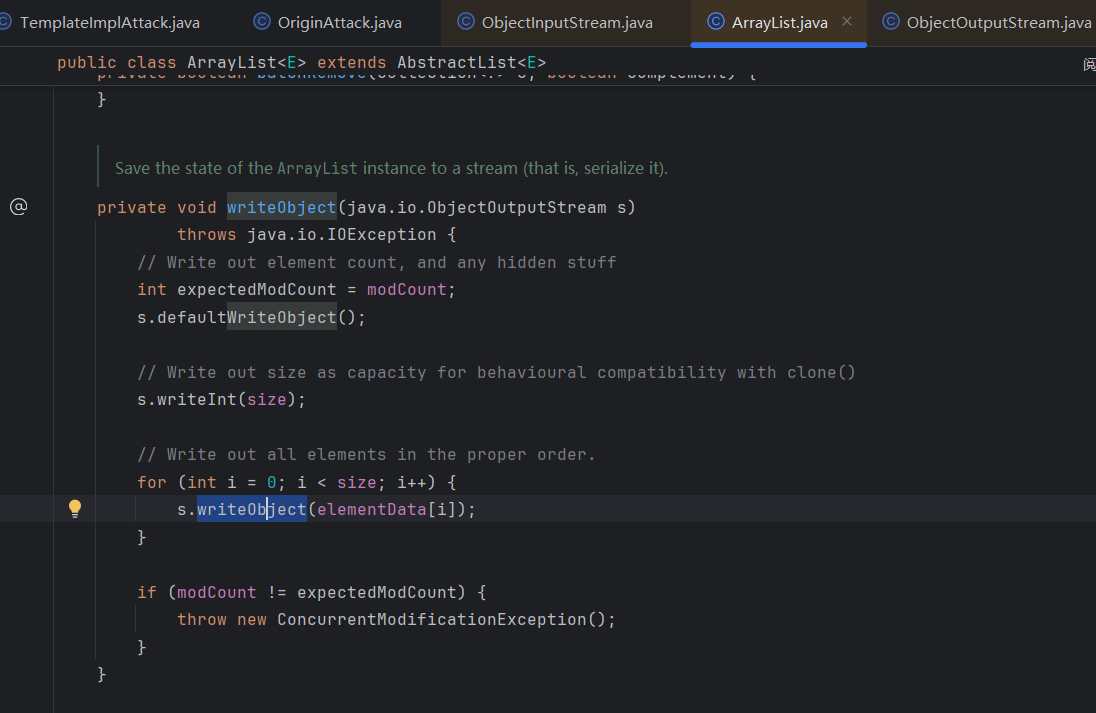The width and height of the screenshot is (1096, 713).
Task: Click the class icon on ObjectOutputStream.java tab
Action: [890, 22]
